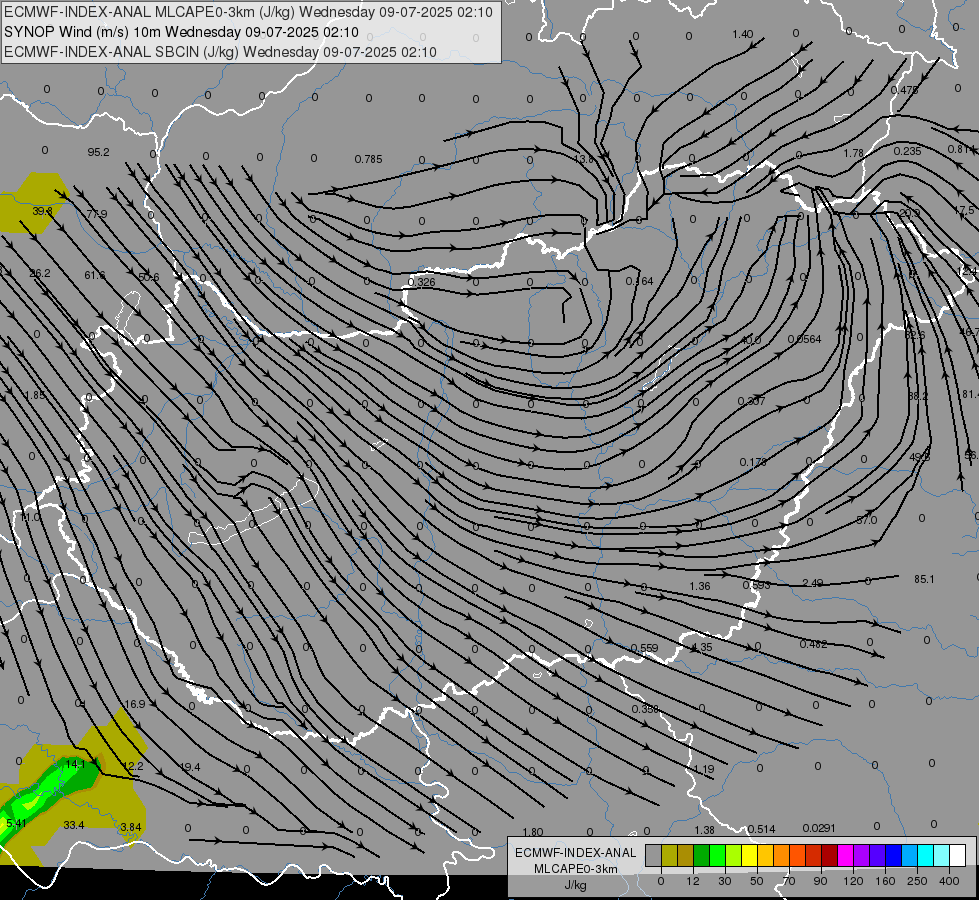Click the 14.1 value in green area
Screen dimensions: 979x900
point(75,764)
